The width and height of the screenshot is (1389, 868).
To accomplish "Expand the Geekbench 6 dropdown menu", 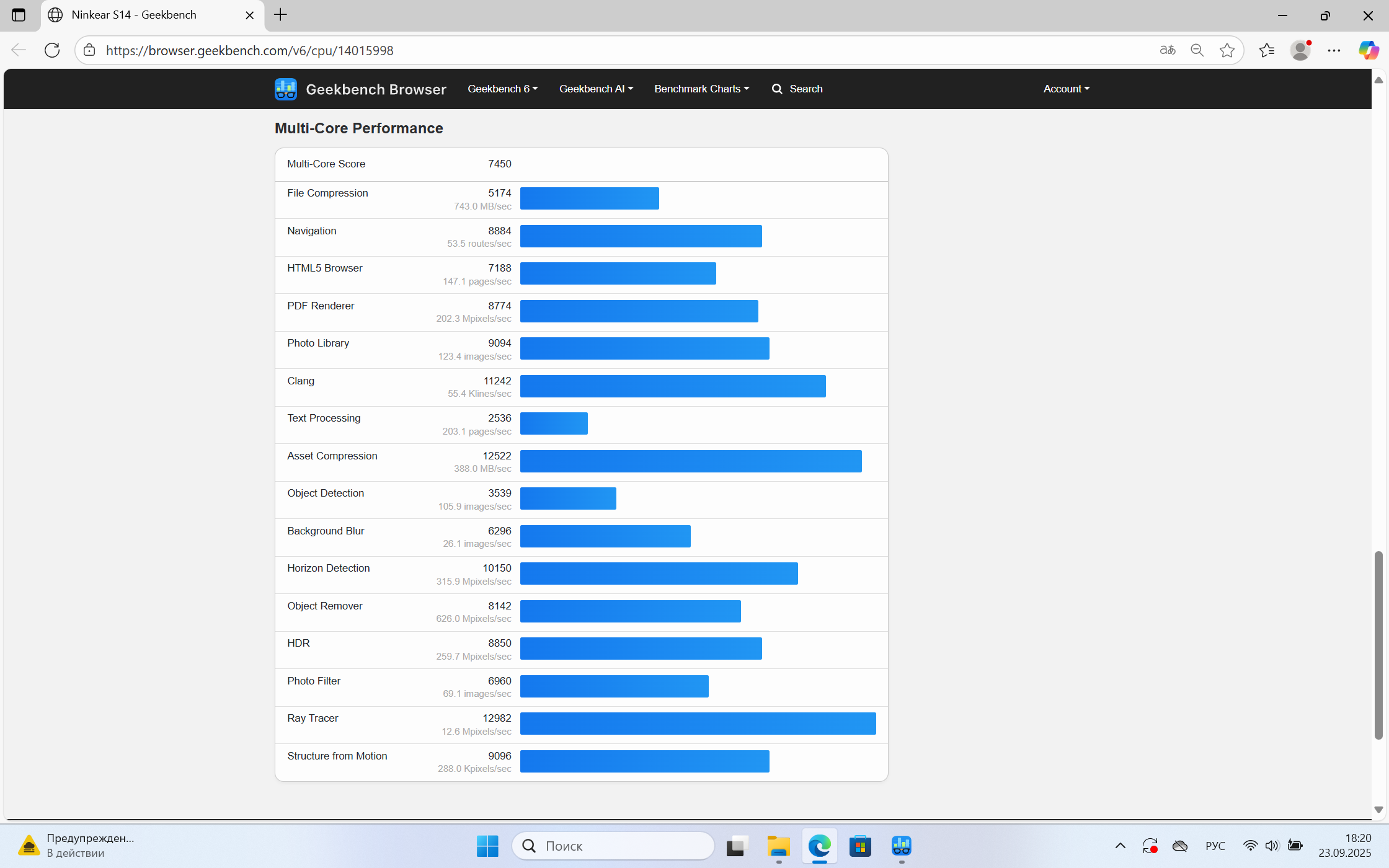I will point(502,89).
